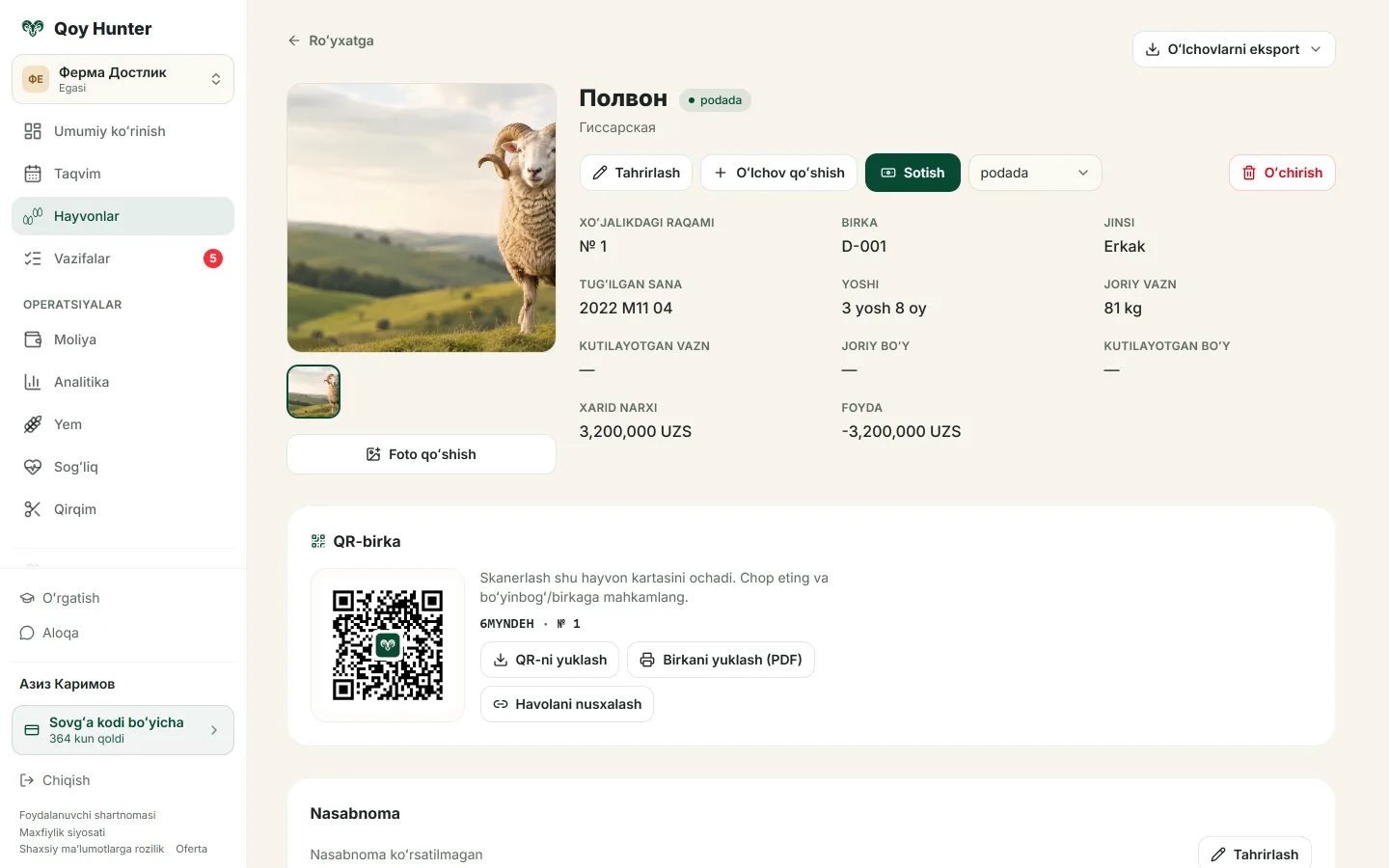Click the Taqvim calendar icon
Image resolution: width=1389 pixels, height=868 pixels.
[33, 174]
